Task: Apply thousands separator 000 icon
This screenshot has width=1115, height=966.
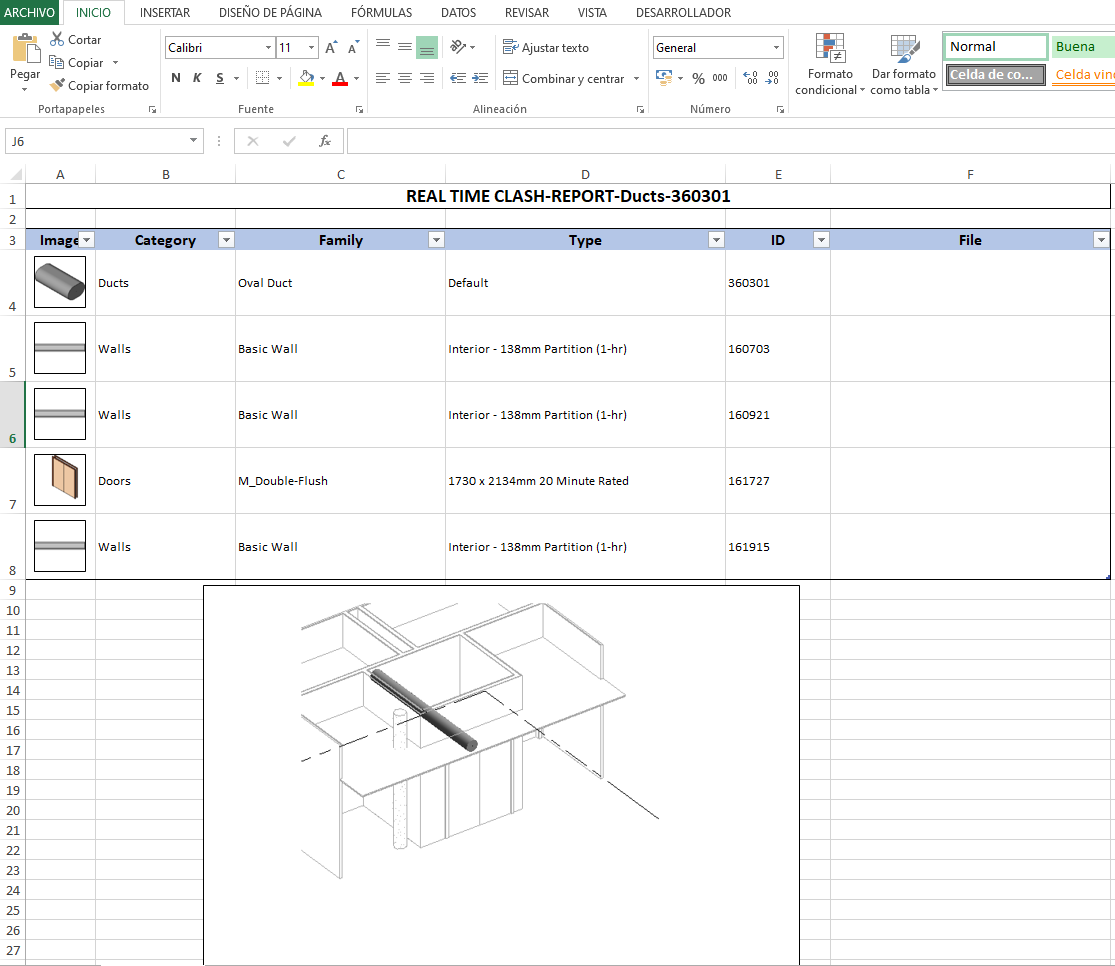Action: tap(720, 78)
